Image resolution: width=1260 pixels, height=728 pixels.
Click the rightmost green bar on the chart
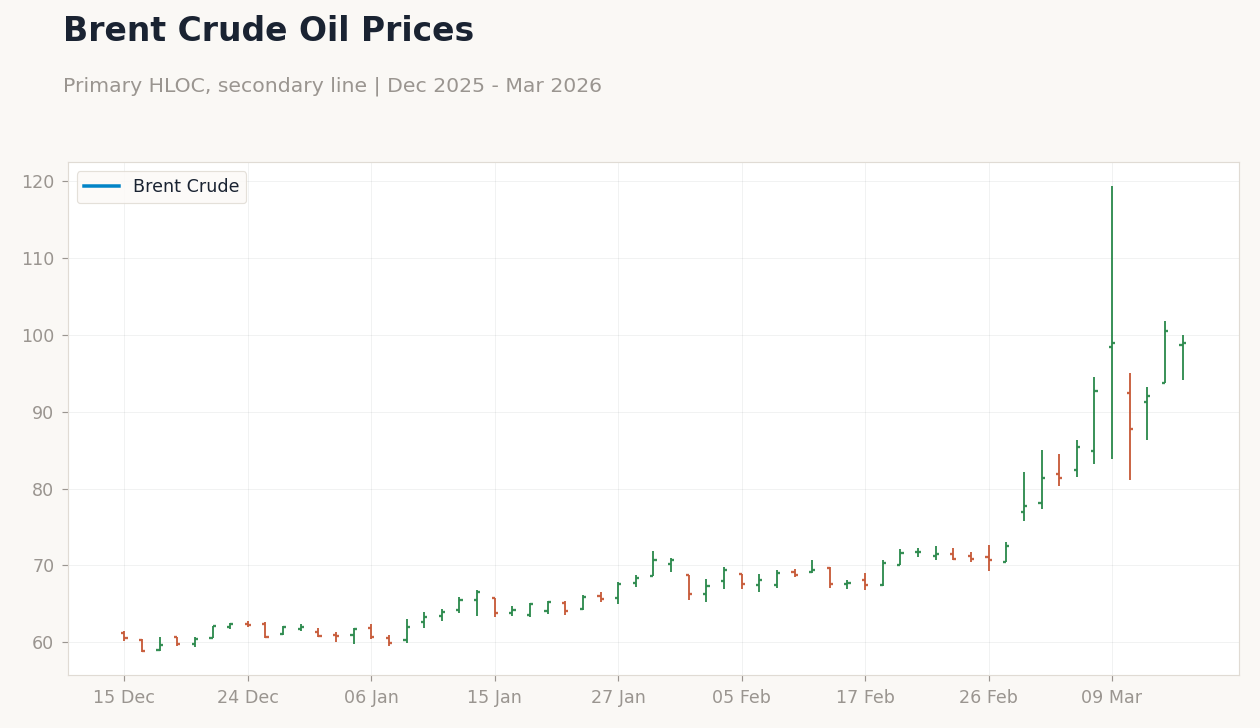[1184, 358]
